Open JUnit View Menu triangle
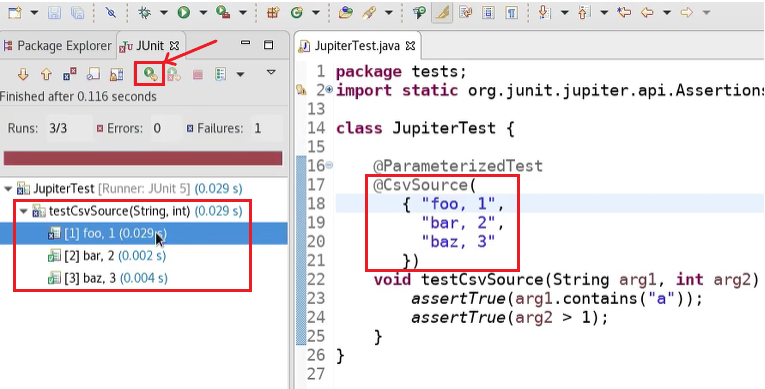 point(271,72)
